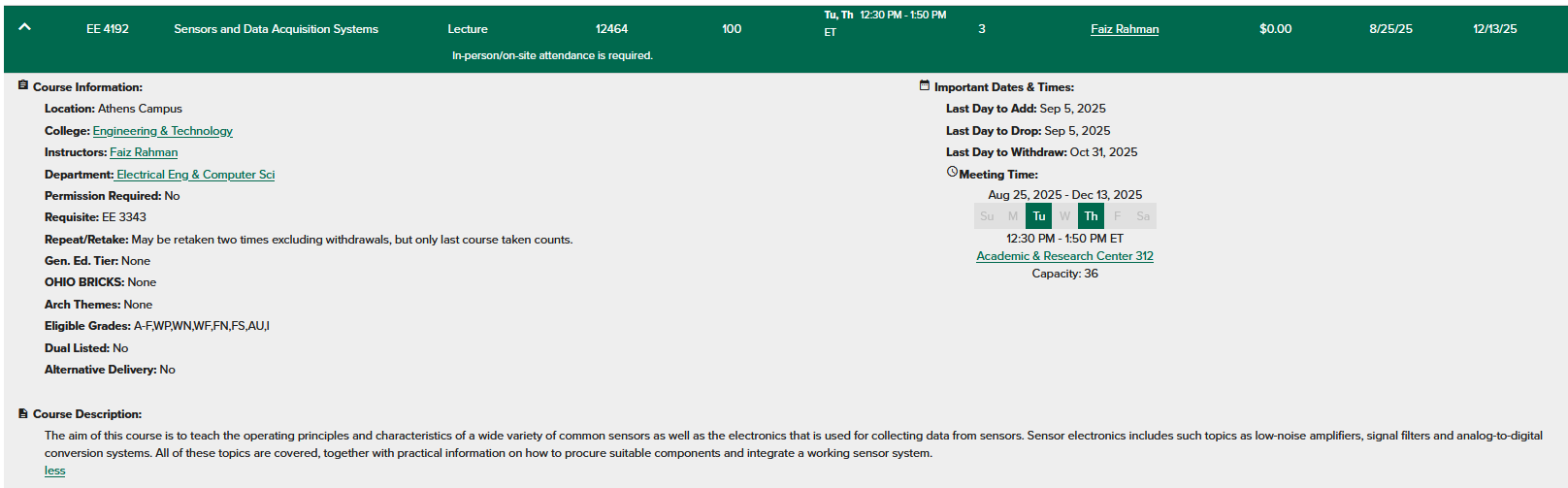Click the Course Description document icon

[23, 413]
